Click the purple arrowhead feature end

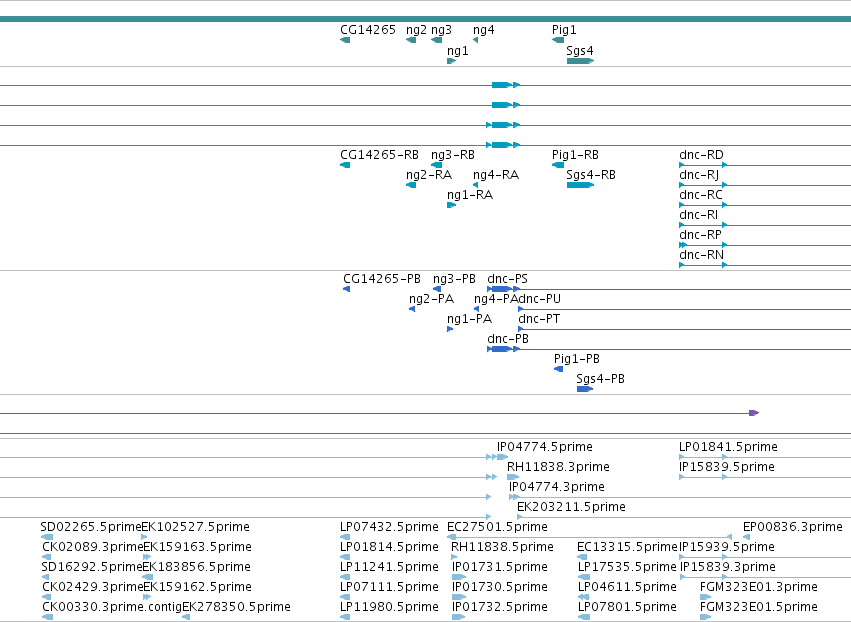click(x=754, y=413)
